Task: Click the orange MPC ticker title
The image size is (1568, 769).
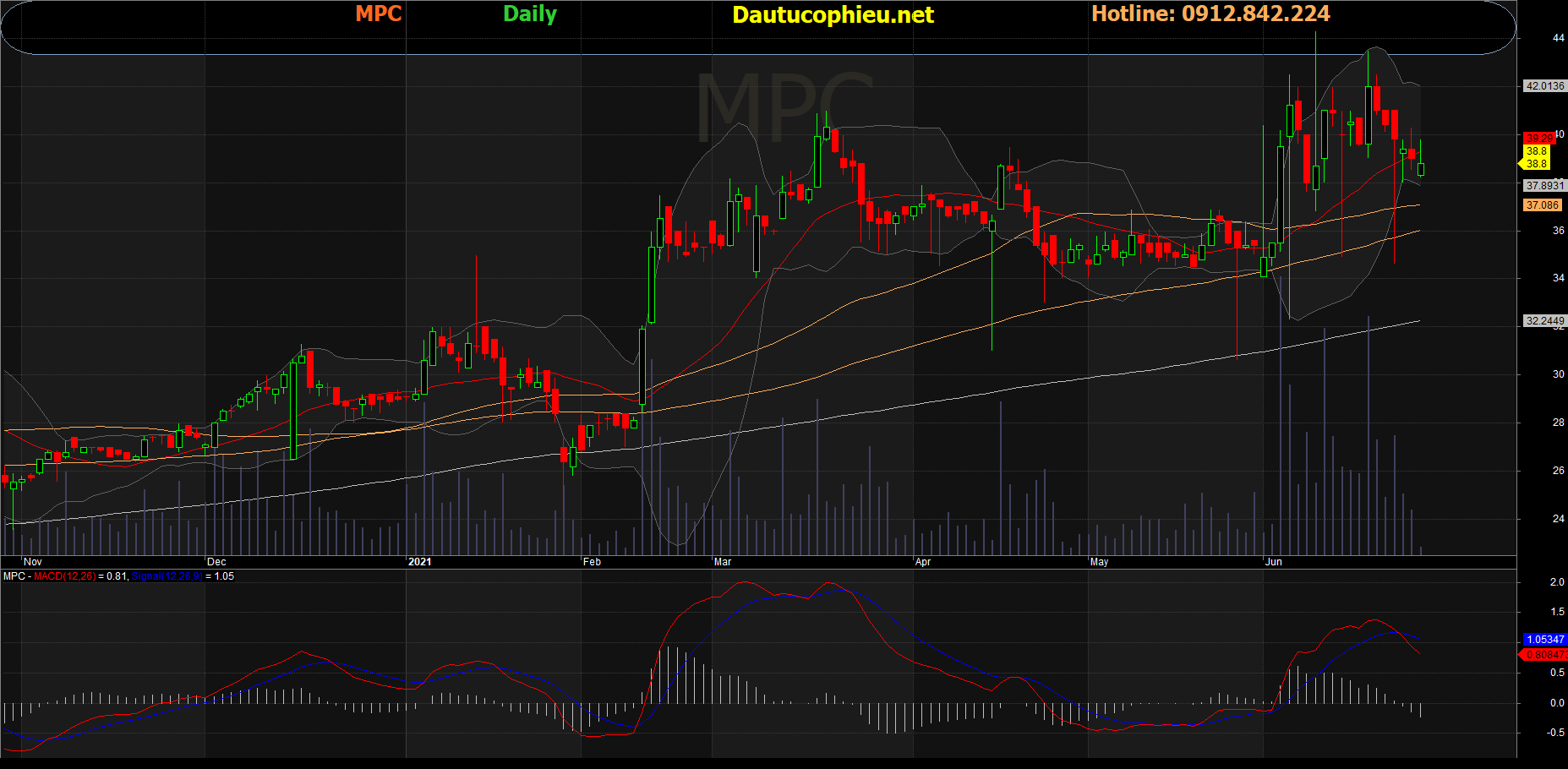Action: 378,14
